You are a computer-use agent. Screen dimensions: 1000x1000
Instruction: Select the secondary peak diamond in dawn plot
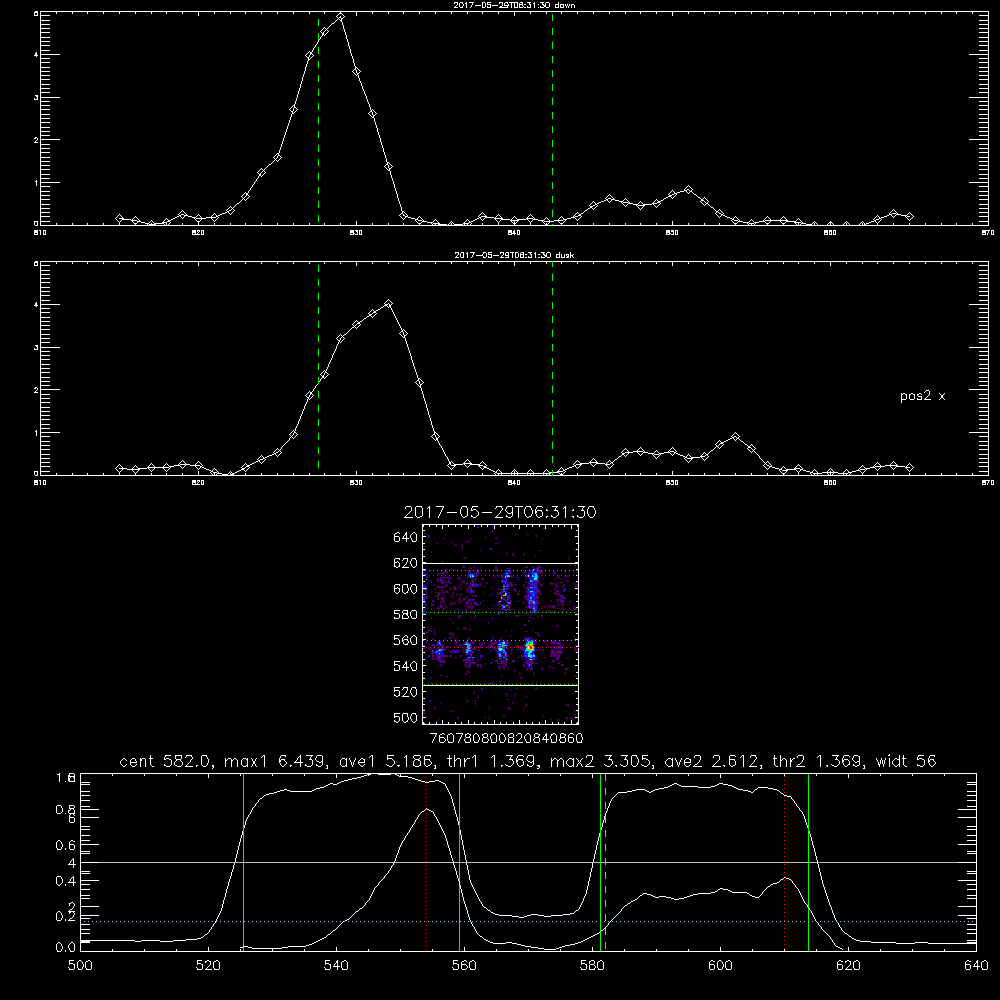point(688,189)
